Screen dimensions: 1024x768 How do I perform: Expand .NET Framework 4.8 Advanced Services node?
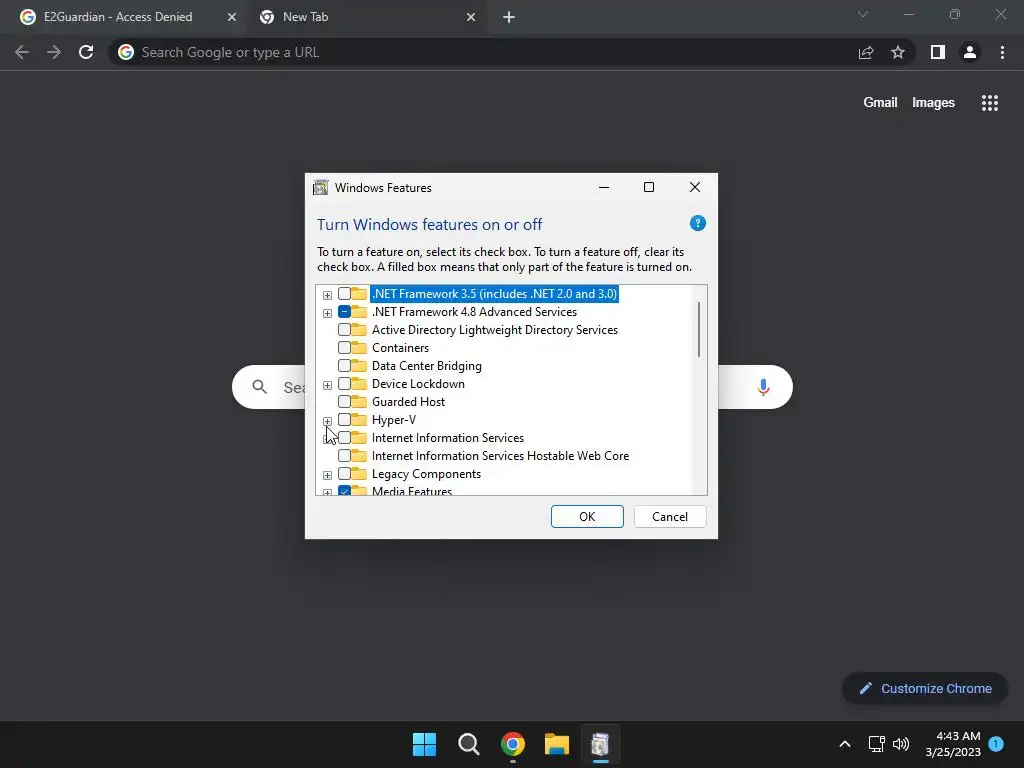[327, 313]
